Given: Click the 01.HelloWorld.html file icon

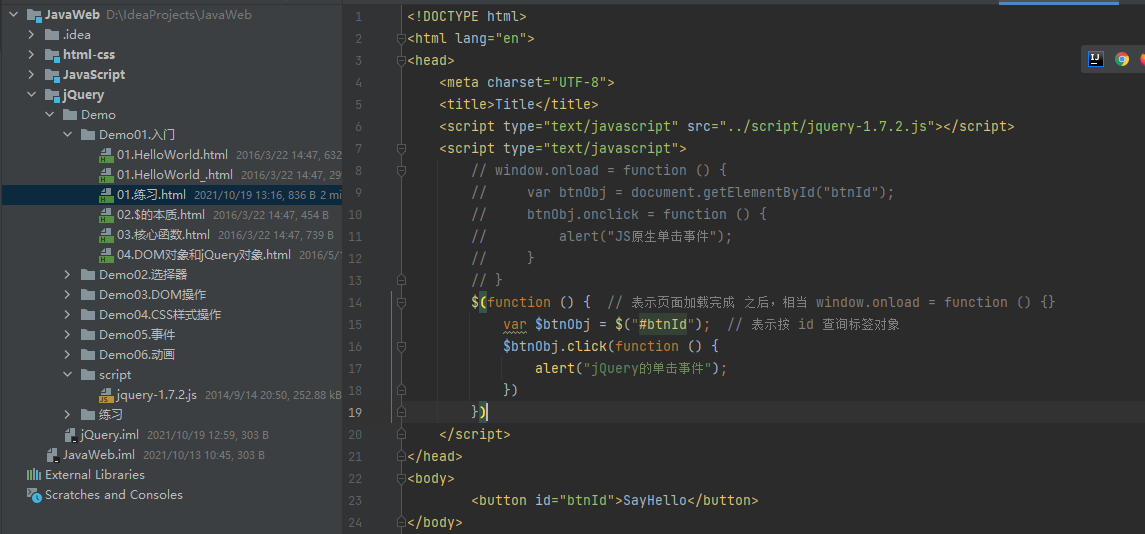Looking at the screenshot, I should [107, 155].
